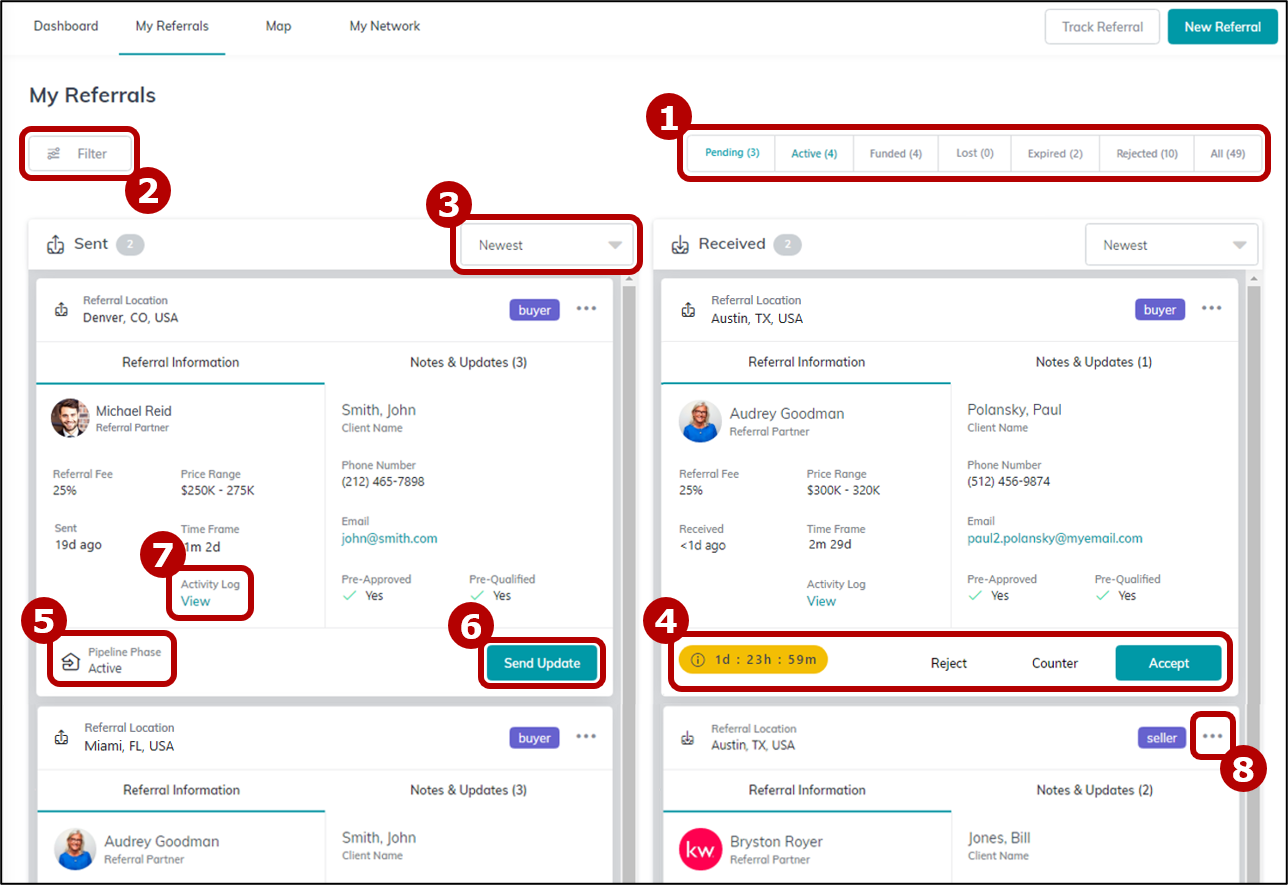The width and height of the screenshot is (1288, 885).
Task: Open the Sent column Newest sort dropdown
Action: 546,245
